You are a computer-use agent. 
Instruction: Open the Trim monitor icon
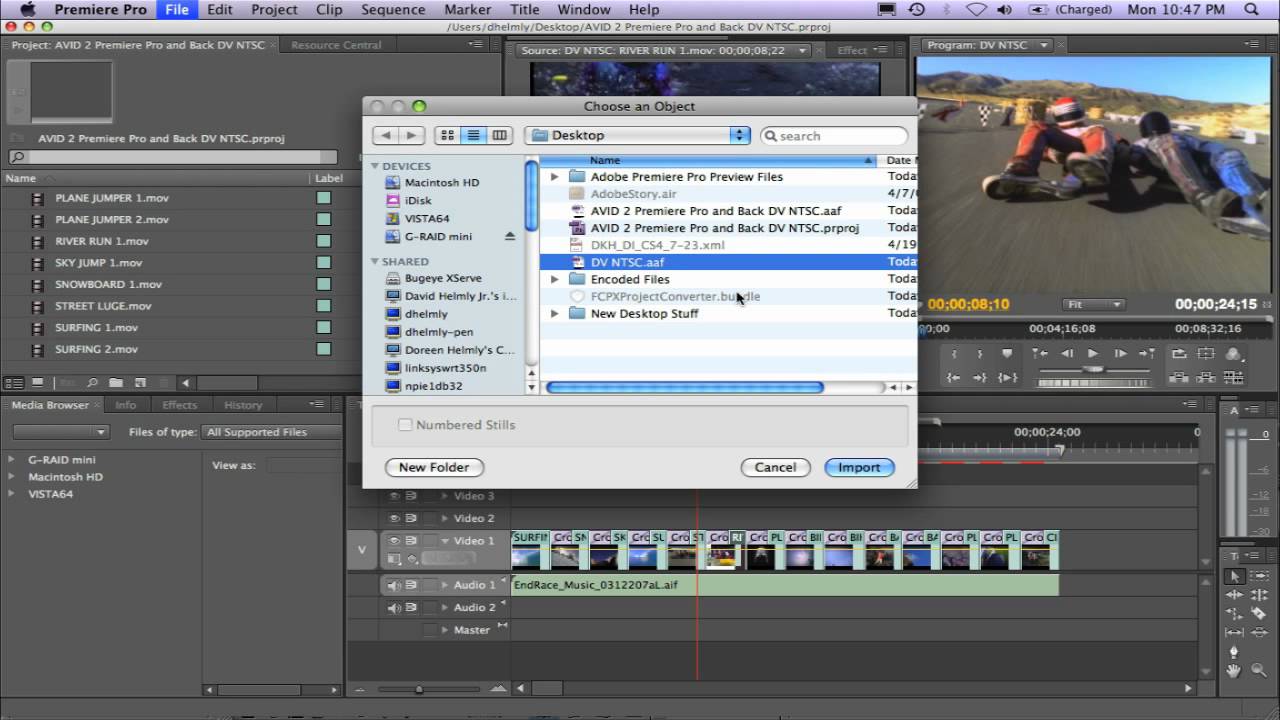1234,378
